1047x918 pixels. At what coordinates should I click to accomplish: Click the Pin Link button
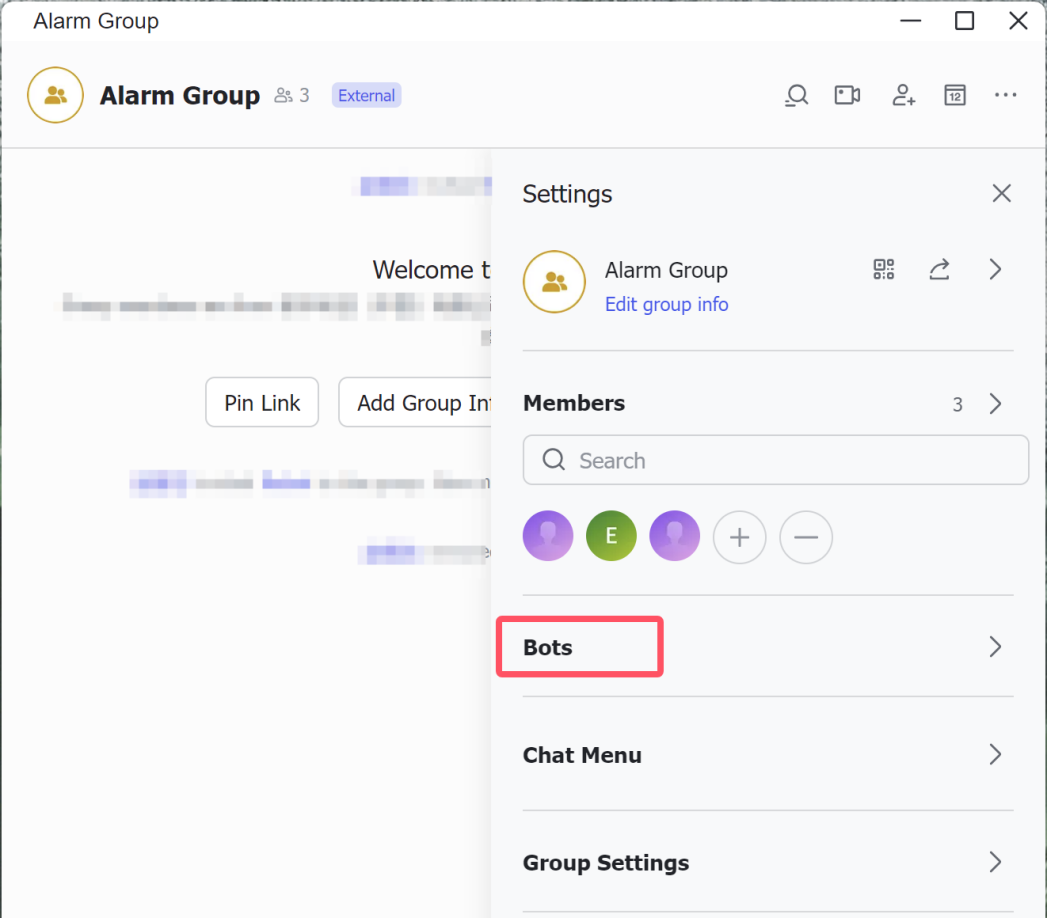[262, 403]
